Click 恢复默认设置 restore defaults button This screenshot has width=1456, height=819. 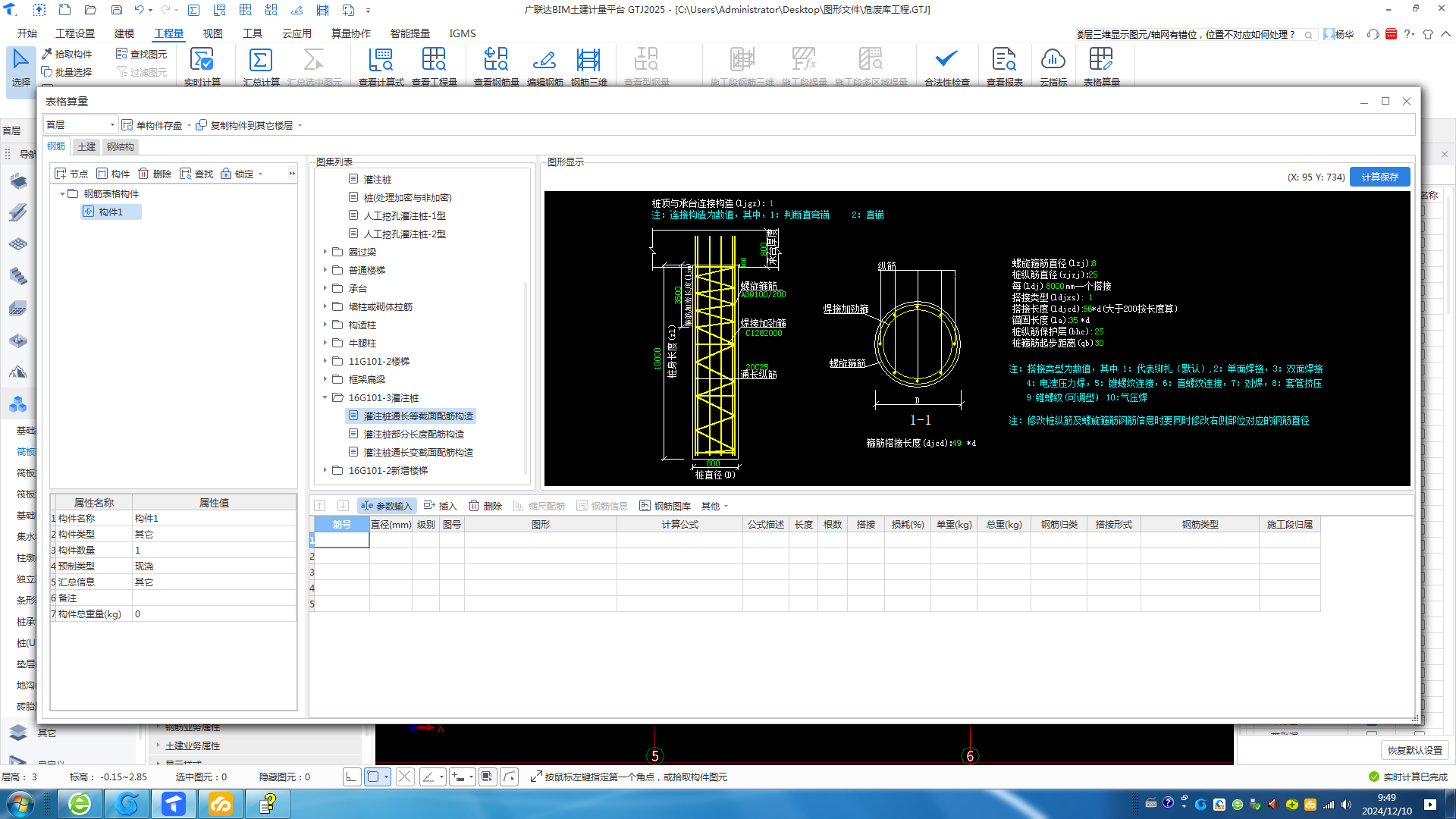click(x=1414, y=750)
